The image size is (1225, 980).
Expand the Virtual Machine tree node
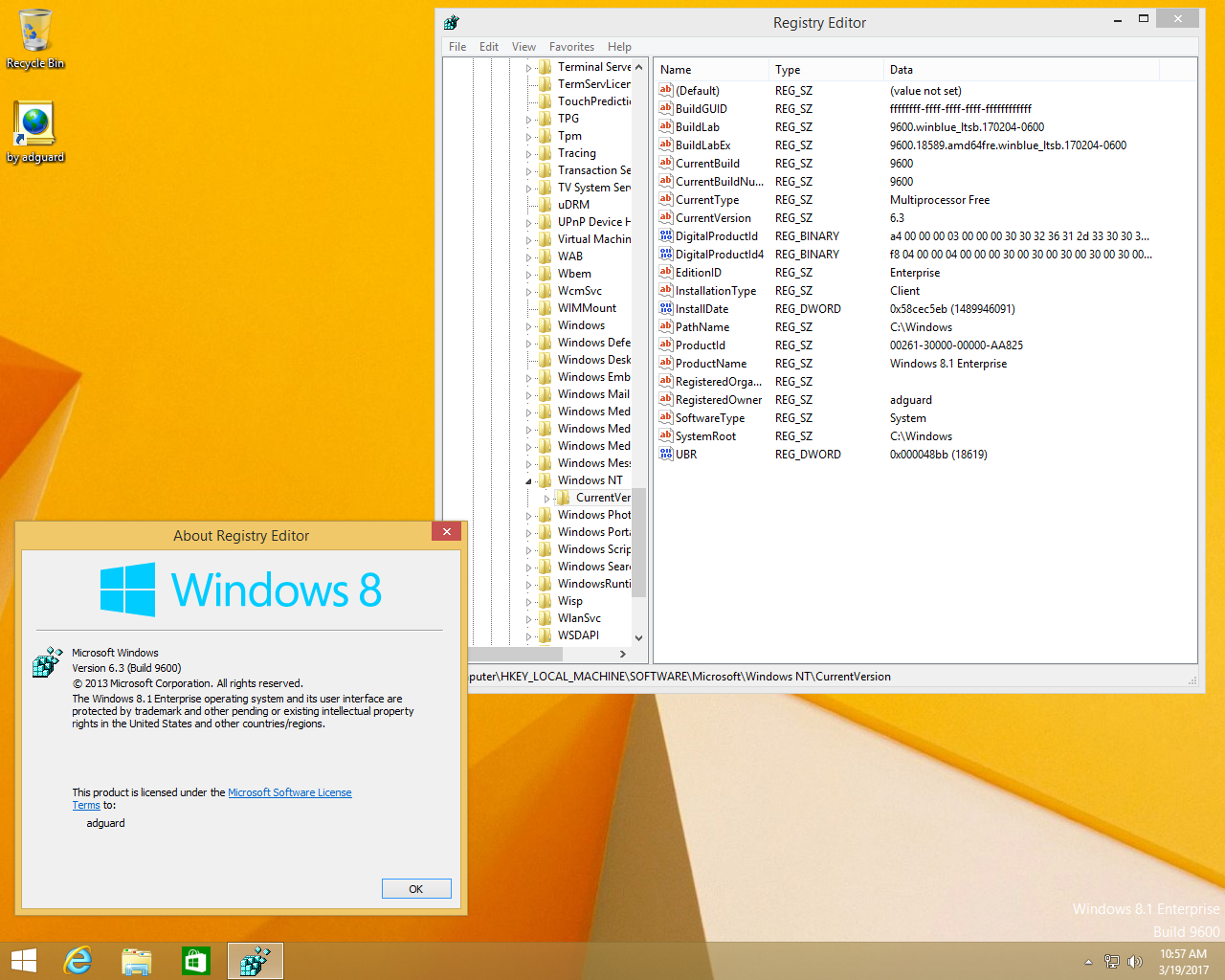pos(528,240)
